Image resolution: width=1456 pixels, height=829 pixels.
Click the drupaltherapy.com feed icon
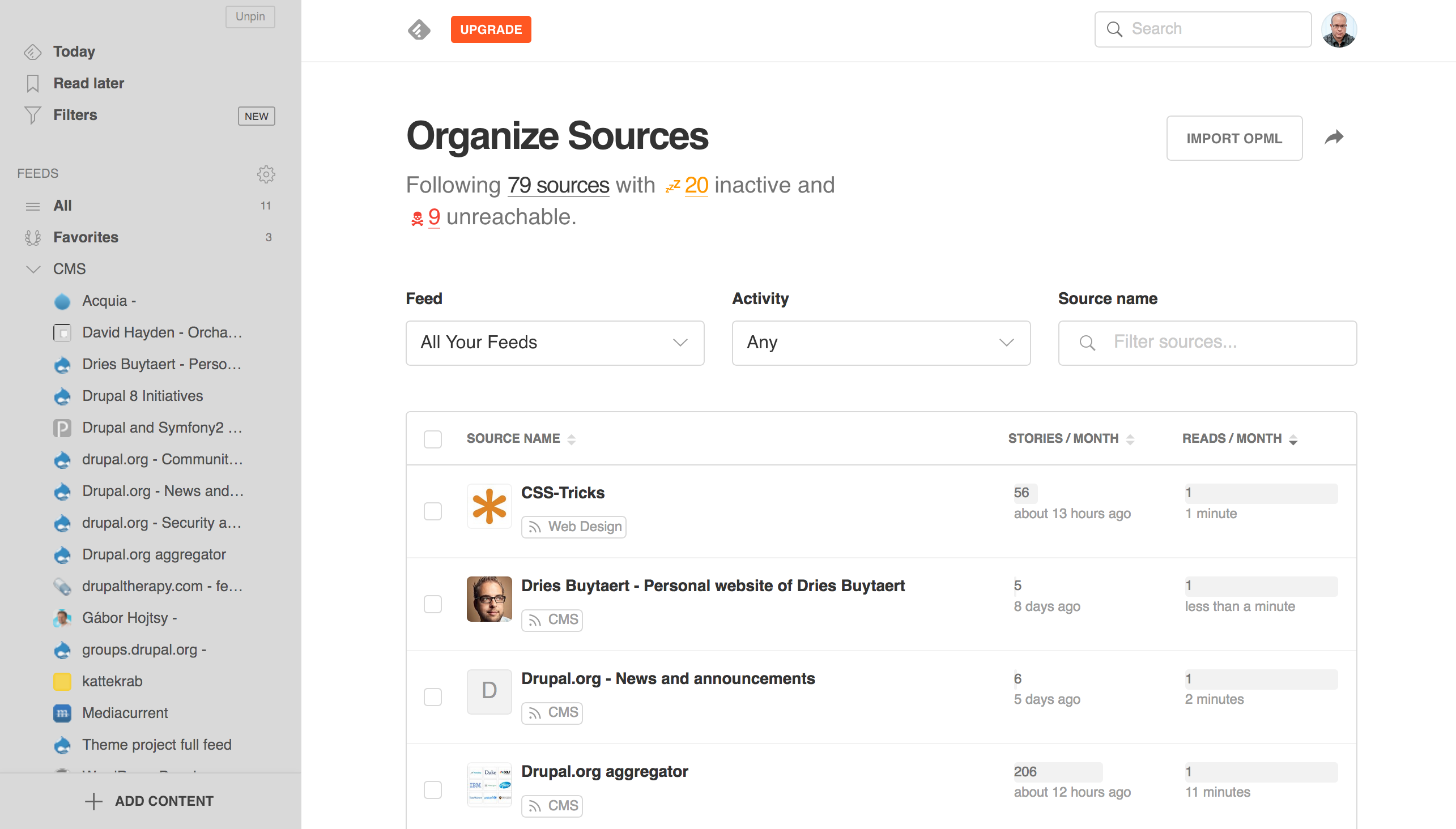pyautogui.click(x=62, y=587)
